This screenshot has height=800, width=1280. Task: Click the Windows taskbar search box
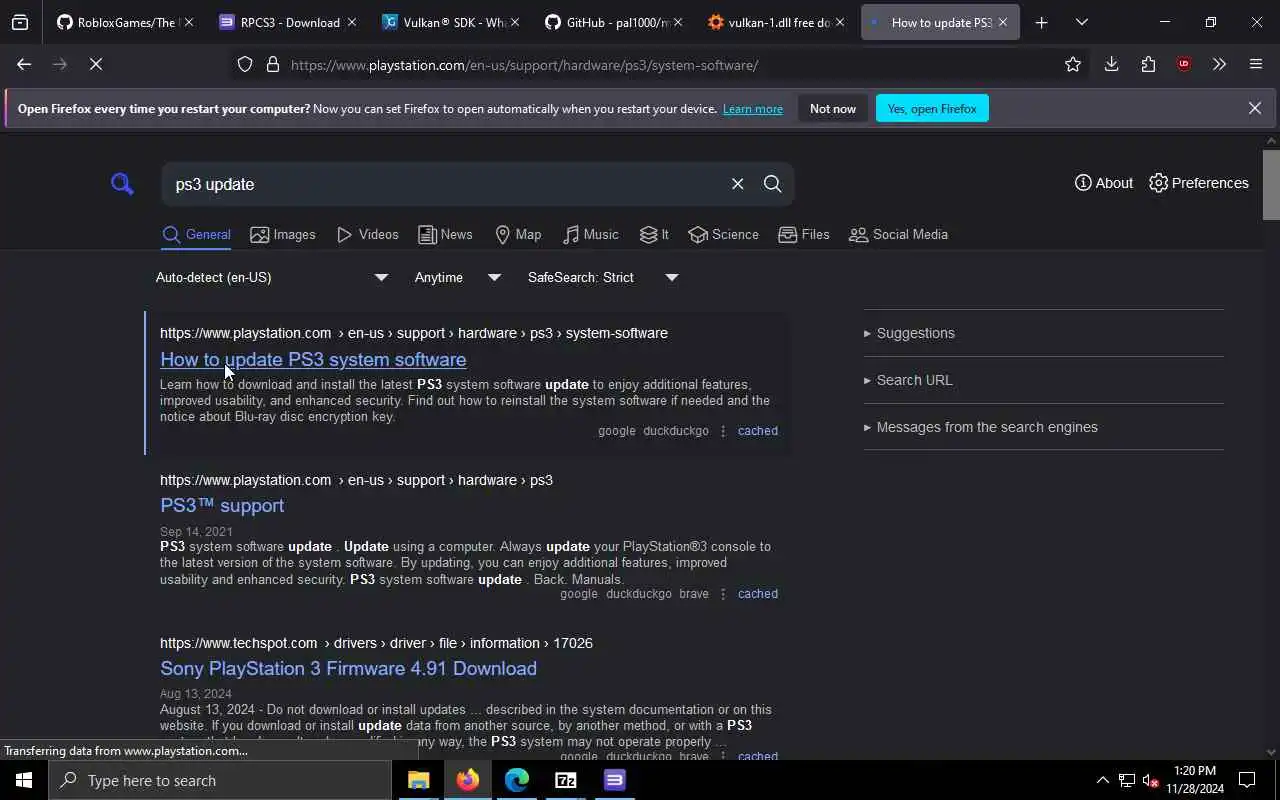220,780
